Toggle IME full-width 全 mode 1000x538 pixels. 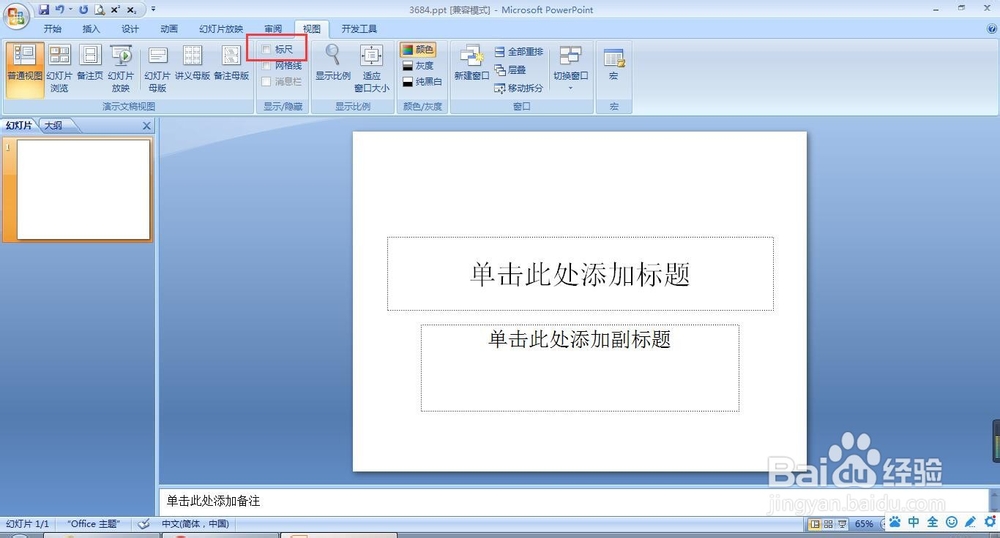pos(932,522)
